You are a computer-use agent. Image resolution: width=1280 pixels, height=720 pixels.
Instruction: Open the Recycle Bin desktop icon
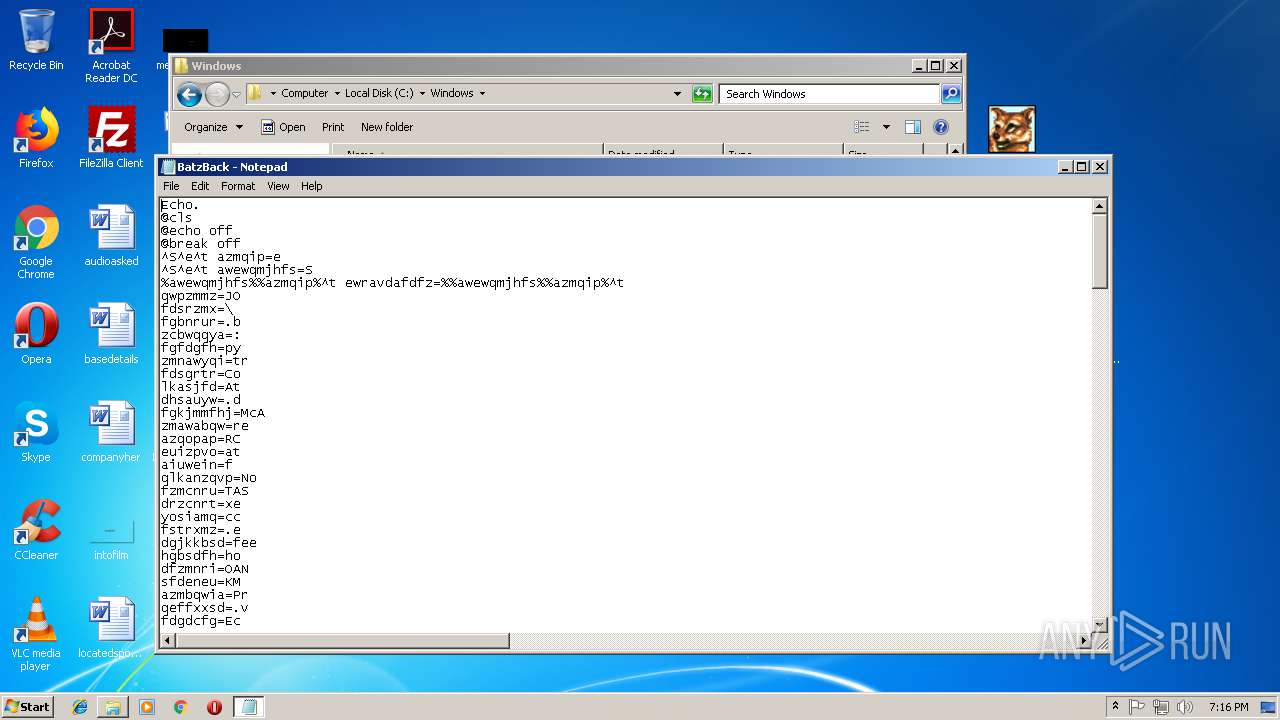pyautogui.click(x=36, y=40)
